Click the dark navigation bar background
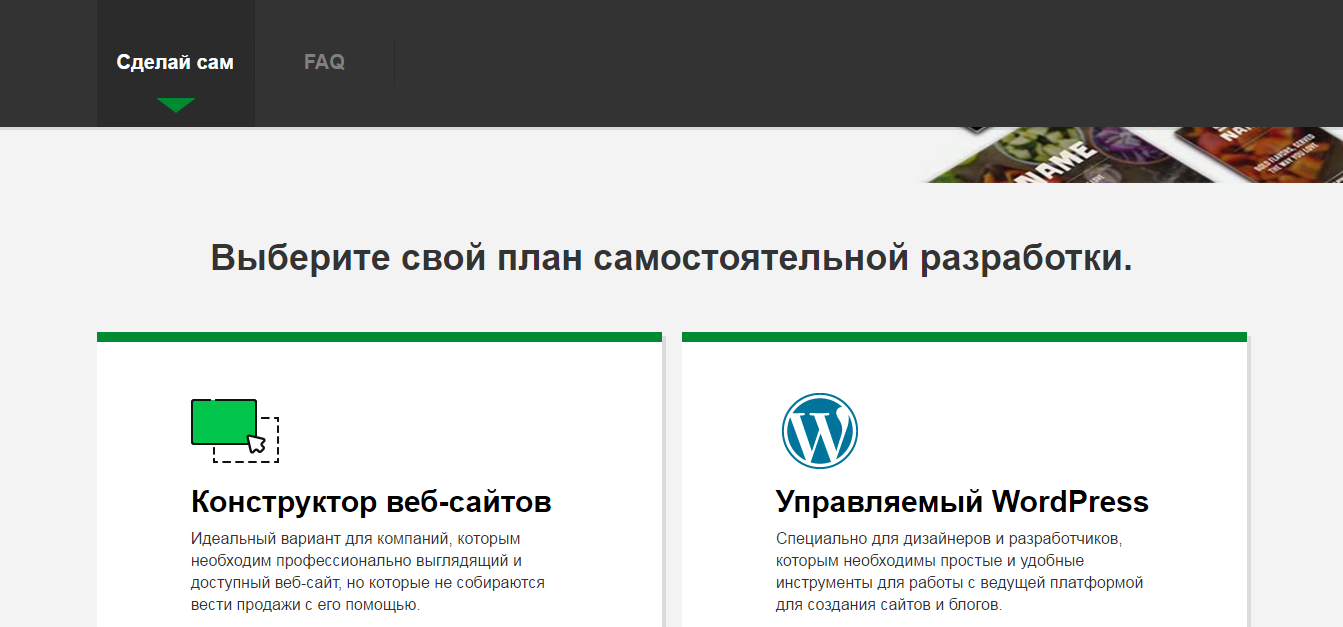The image size is (1343, 627). [700, 61]
